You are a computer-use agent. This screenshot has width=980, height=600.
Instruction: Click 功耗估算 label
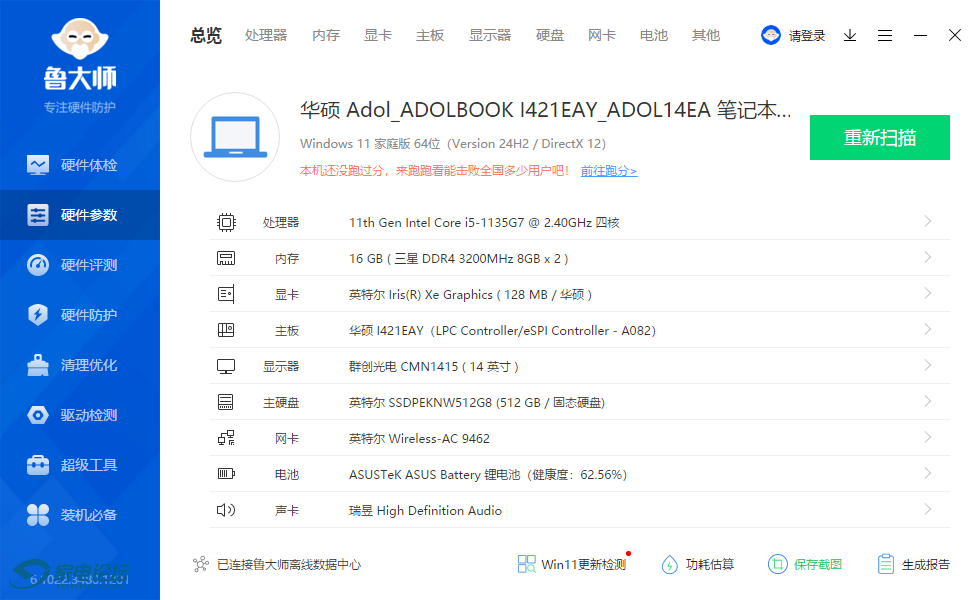[709, 564]
